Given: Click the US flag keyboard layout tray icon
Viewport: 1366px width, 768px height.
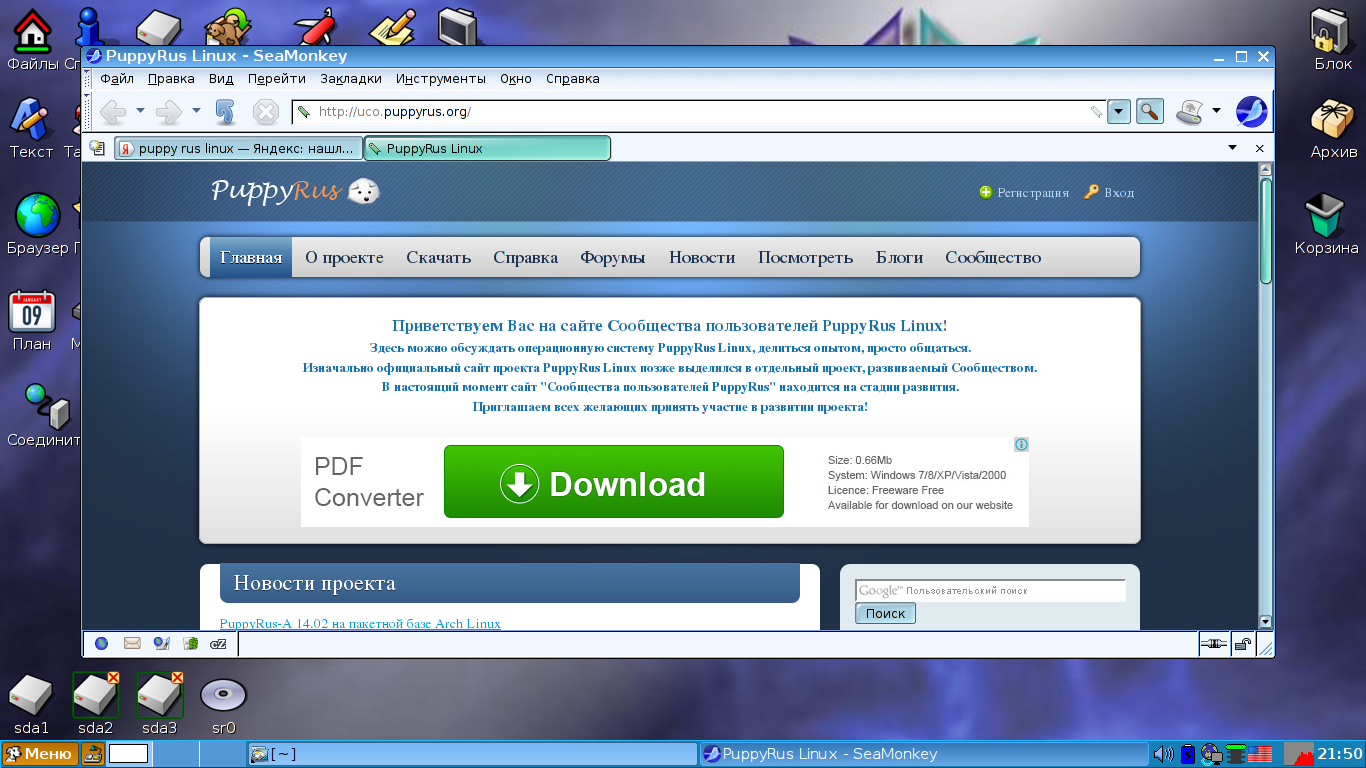Looking at the screenshot, I should pos(1260,754).
